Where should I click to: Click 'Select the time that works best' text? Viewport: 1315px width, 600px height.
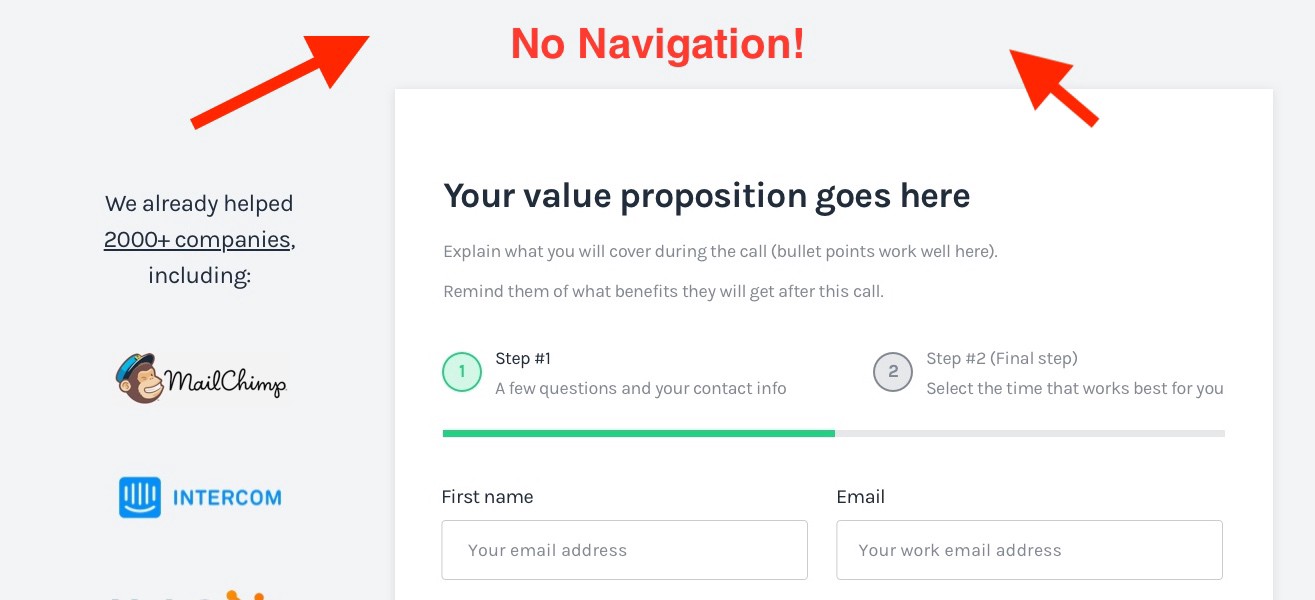click(x=1074, y=388)
